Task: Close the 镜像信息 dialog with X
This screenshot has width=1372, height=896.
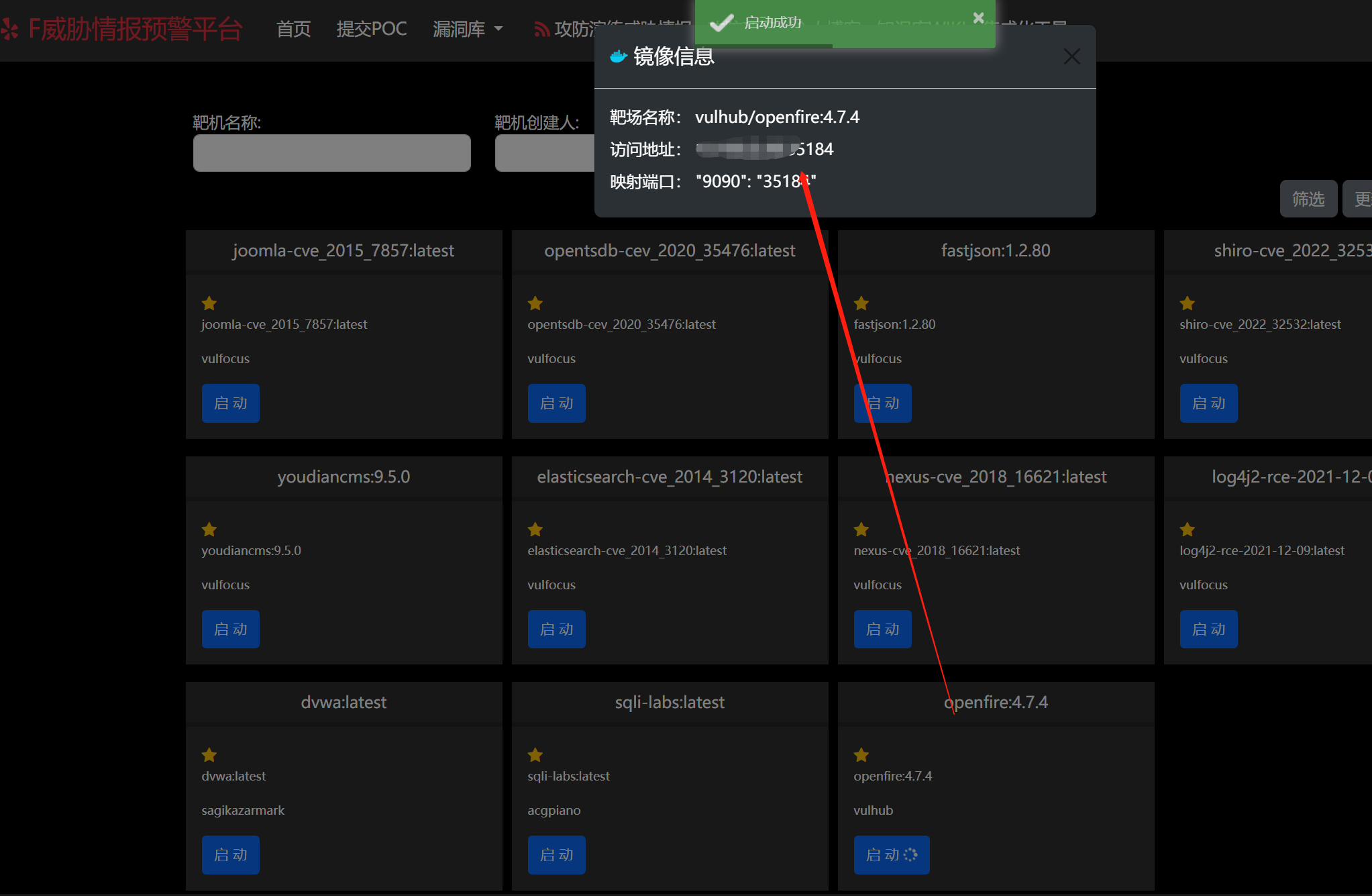Action: pyautogui.click(x=1071, y=57)
